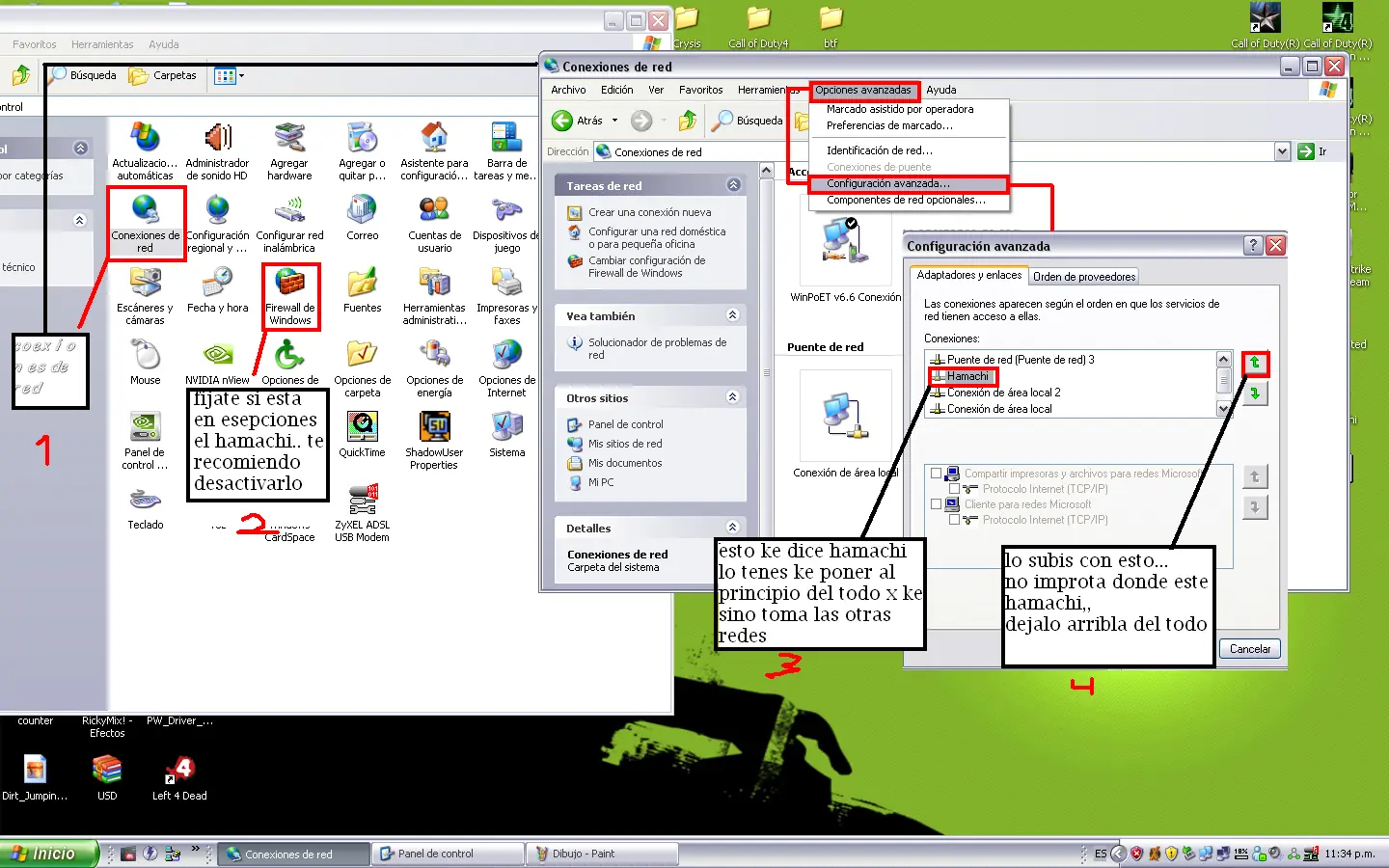1389x868 pixels.
Task: Toggle Compartir impresoras y archivos checkbox
Action: click(936, 474)
